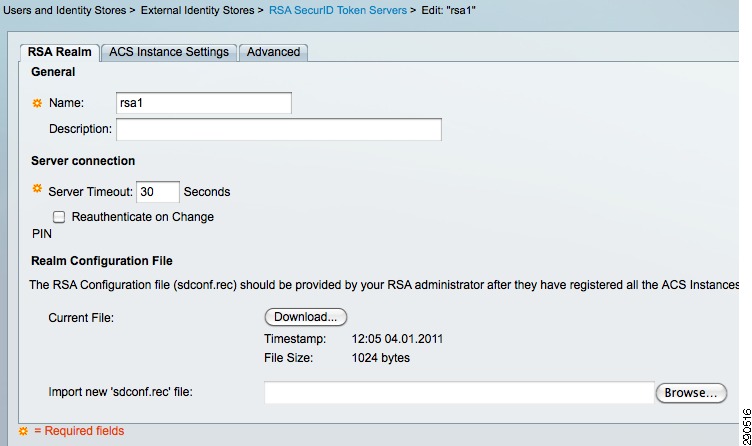The image size is (752, 446).
Task: Select the RSA Realm tab
Action: 59,52
